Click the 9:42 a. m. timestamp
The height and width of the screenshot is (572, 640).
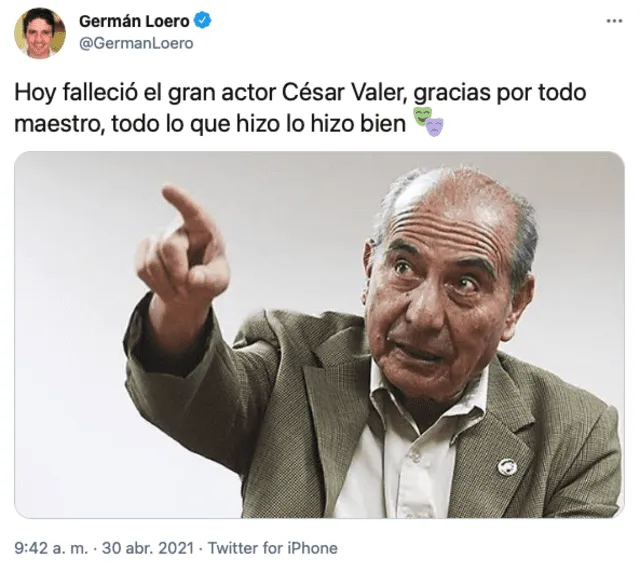tap(51, 548)
